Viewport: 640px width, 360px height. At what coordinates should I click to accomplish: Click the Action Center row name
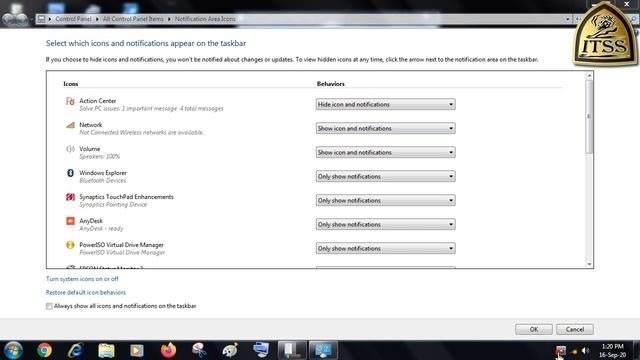98,101
